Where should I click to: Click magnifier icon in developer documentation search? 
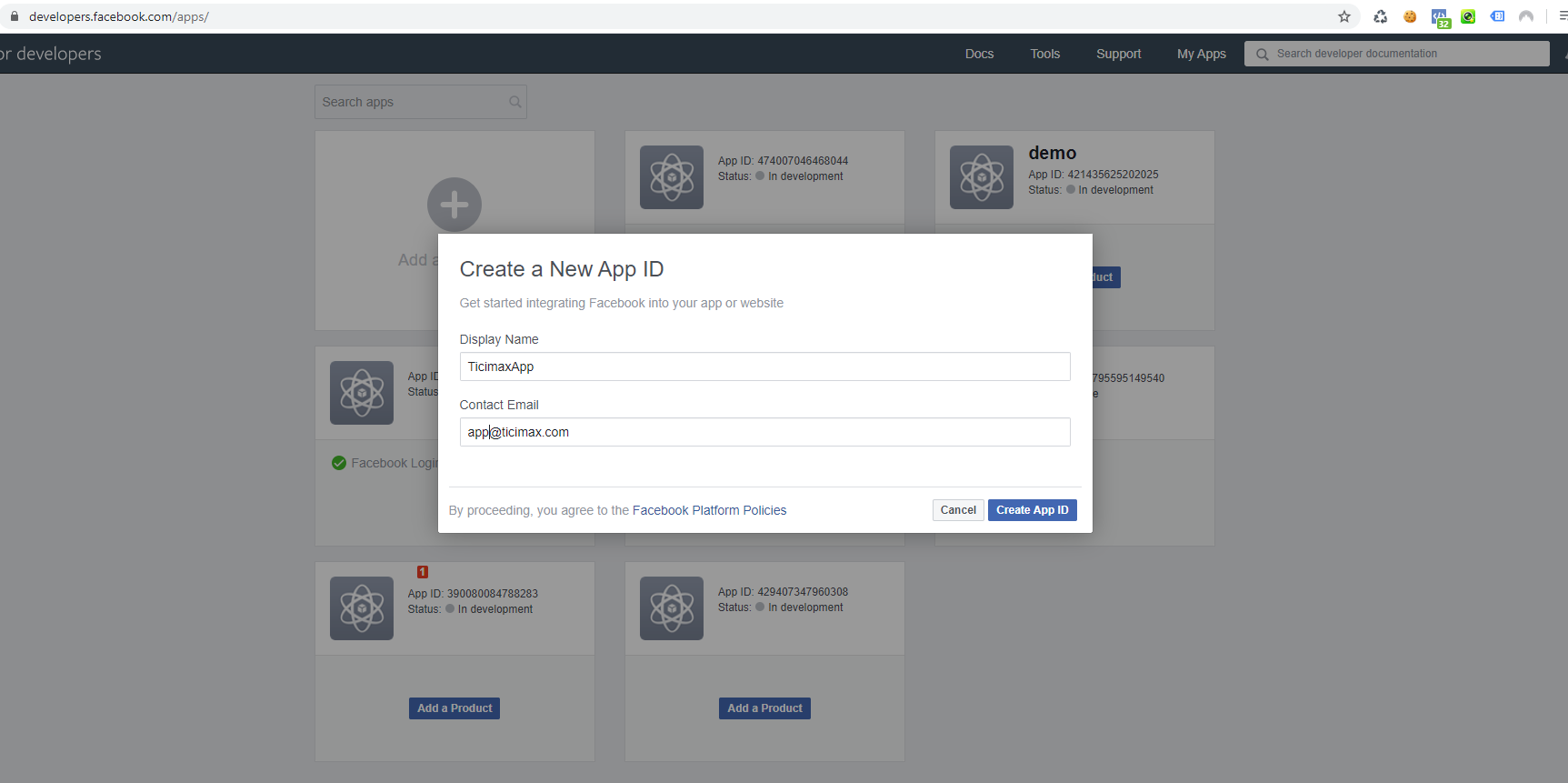pos(1262,55)
